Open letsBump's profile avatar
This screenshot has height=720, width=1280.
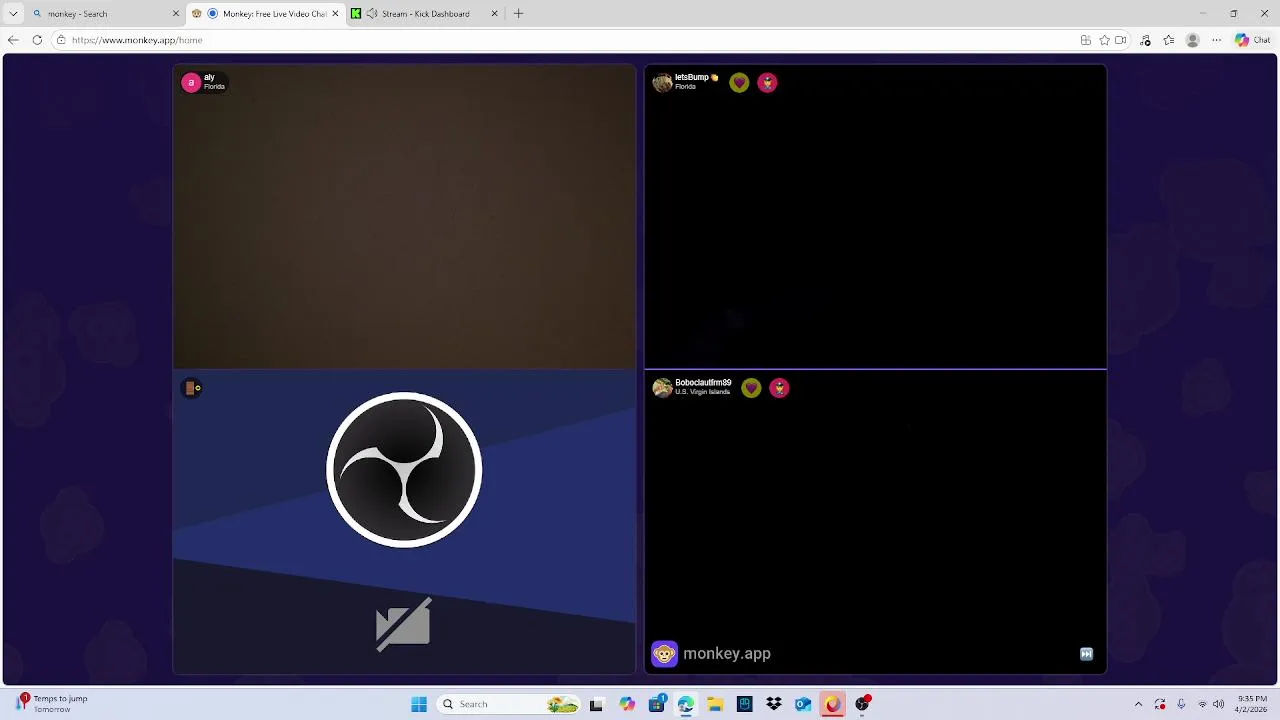(662, 82)
